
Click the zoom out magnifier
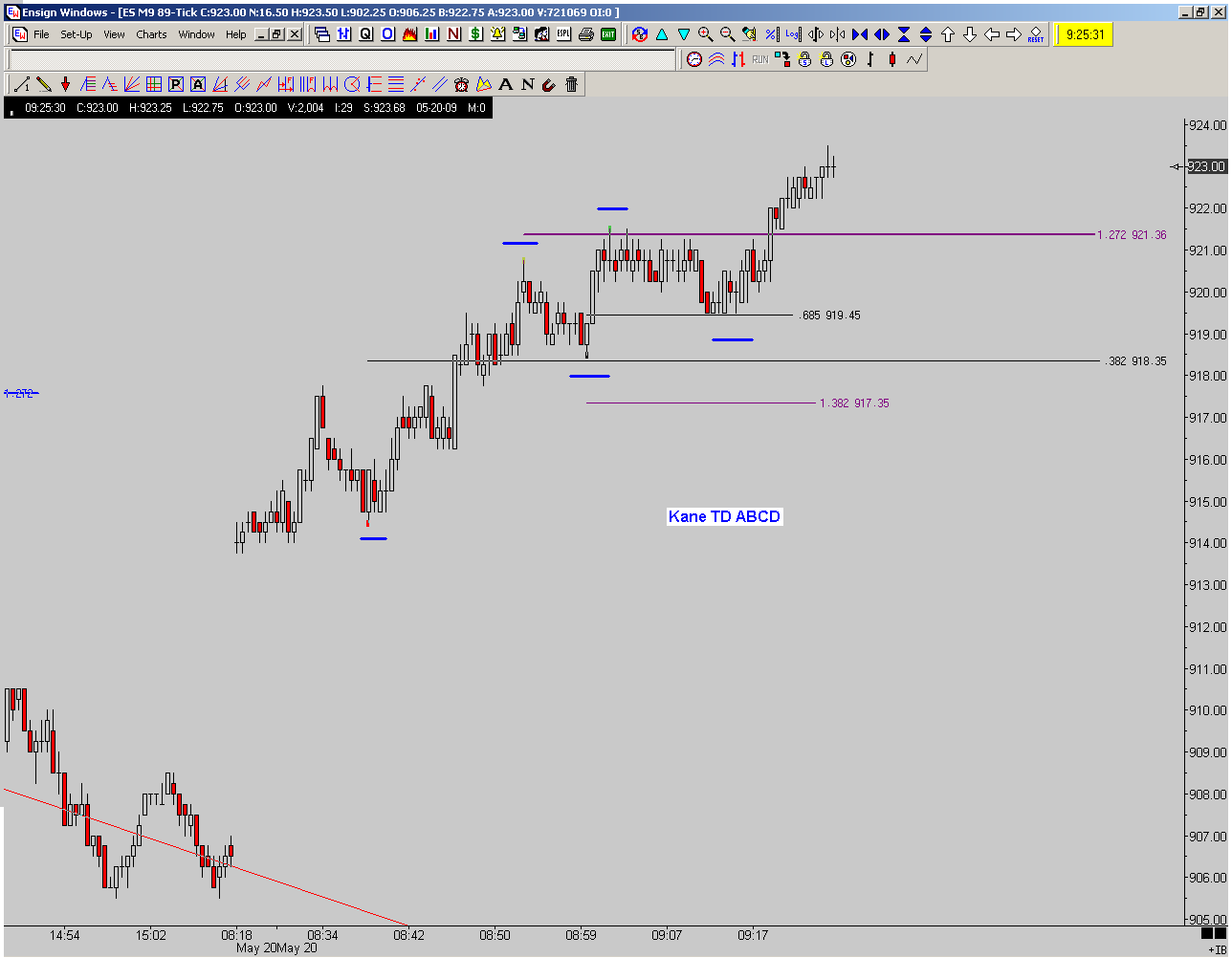728,34
